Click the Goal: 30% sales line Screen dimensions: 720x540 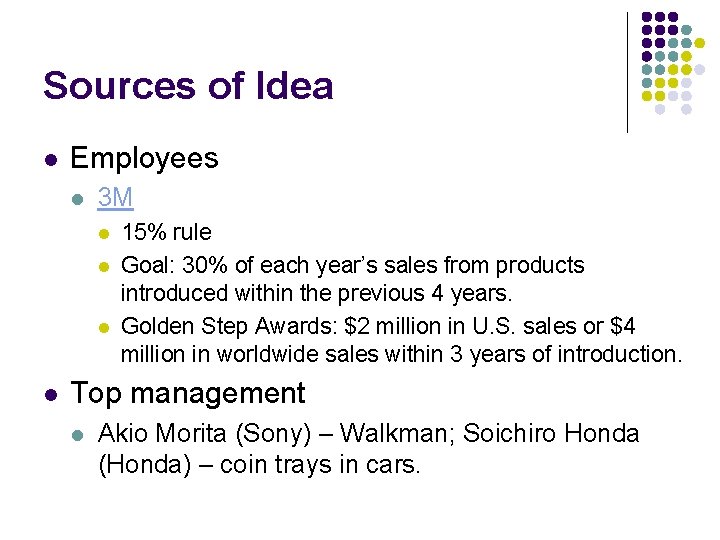(x=352, y=265)
